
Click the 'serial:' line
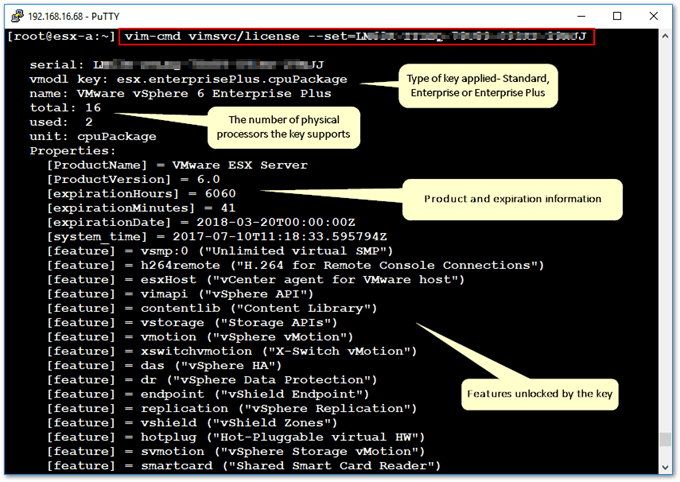coord(177,65)
